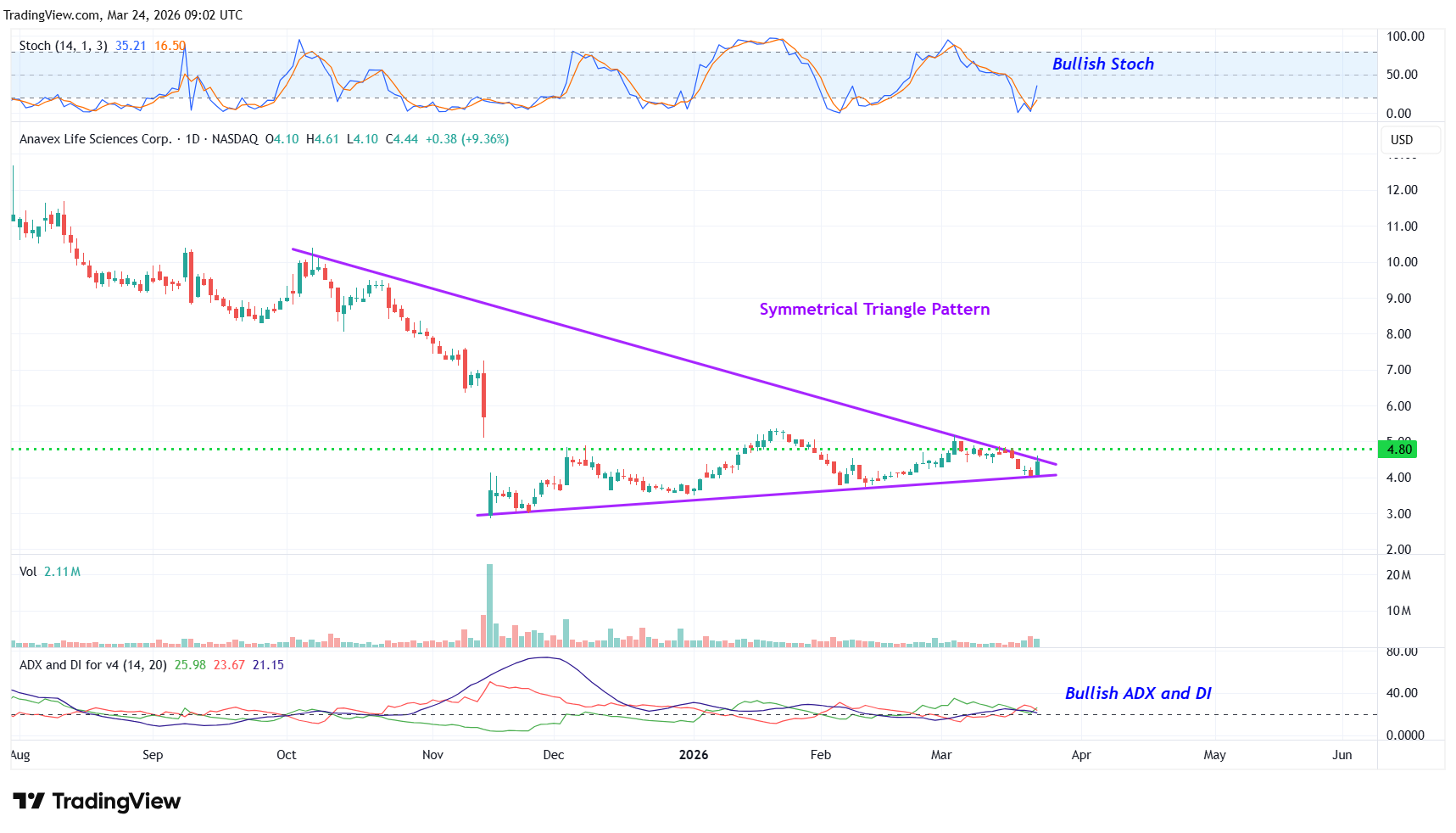Click the Anavex Life Sciences Corp. symbol title
1456x833 pixels.
click(x=95, y=139)
